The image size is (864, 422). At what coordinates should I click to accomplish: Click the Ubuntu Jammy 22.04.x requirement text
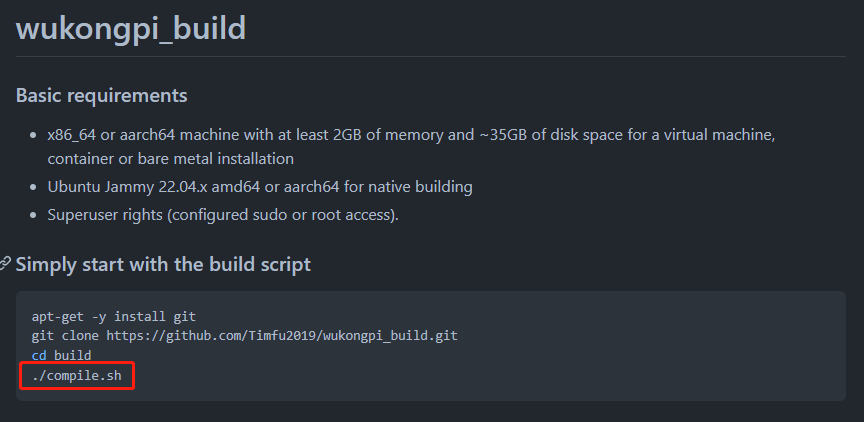tap(260, 187)
